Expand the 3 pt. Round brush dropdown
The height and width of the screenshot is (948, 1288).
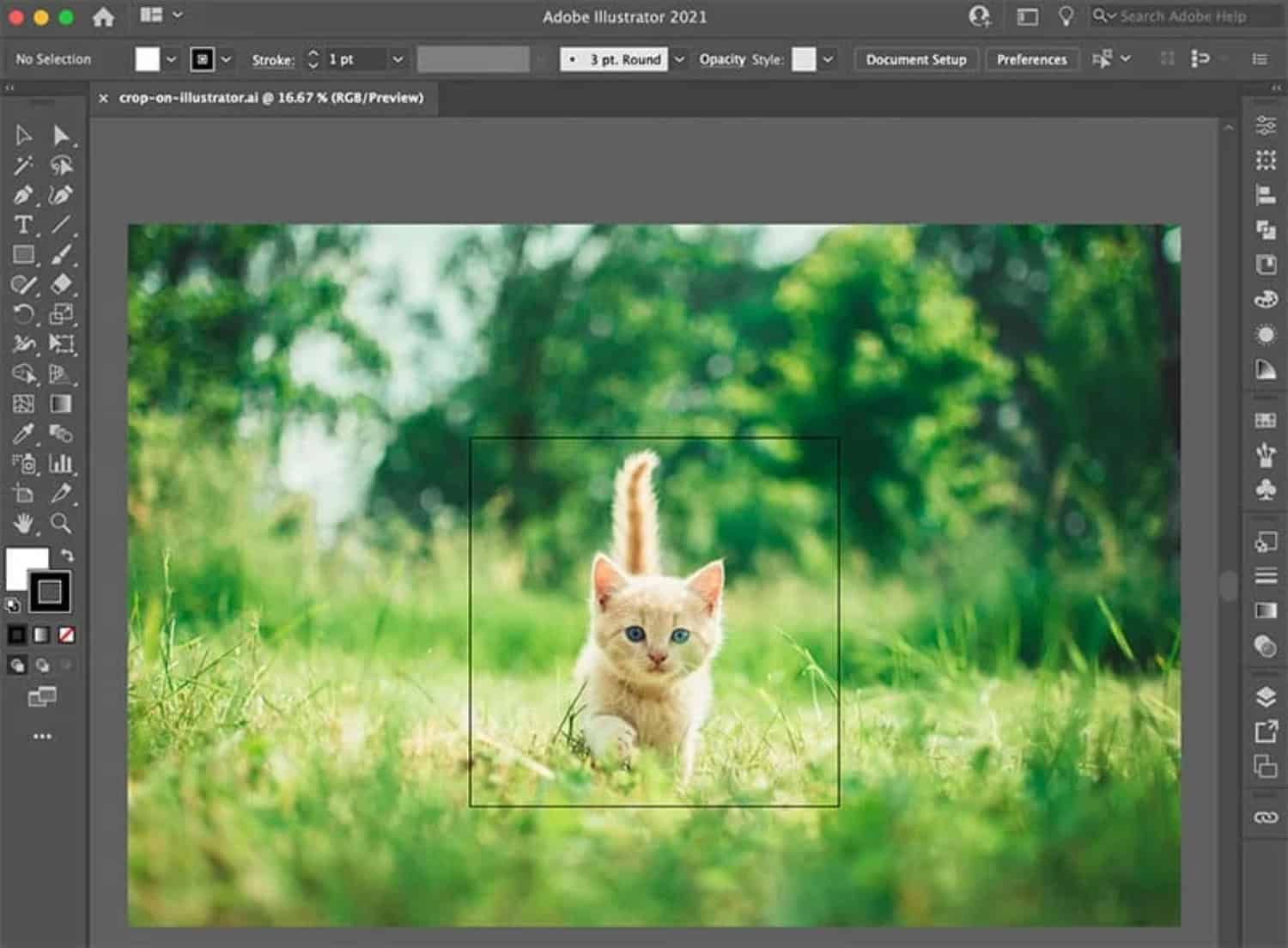click(x=679, y=59)
